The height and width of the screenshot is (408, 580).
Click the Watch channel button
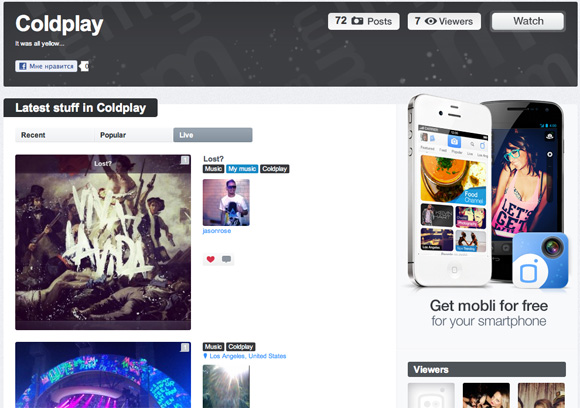pyautogui.click(x=528, y=21)
